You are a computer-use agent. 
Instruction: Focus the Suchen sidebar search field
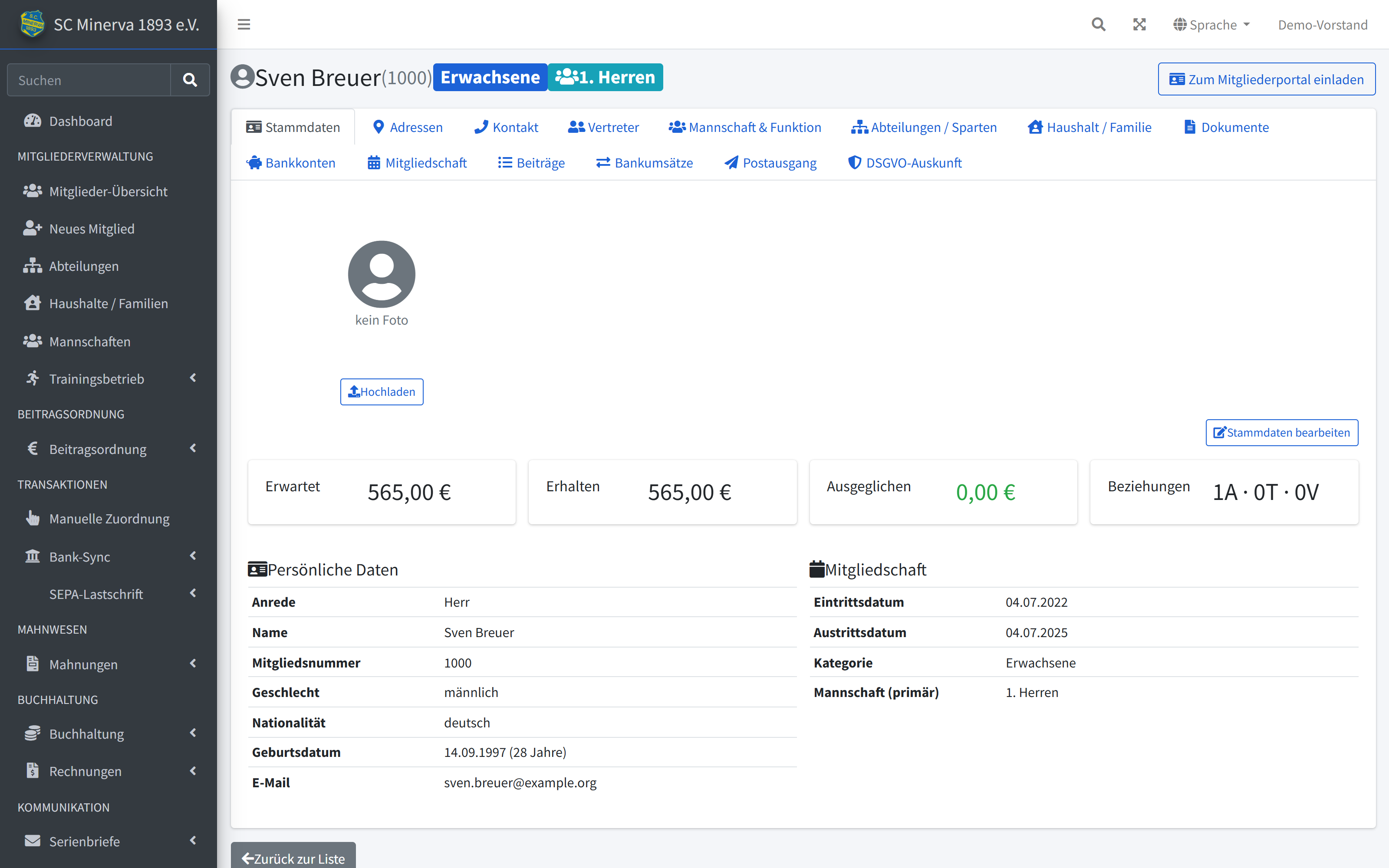click(89, 80)
